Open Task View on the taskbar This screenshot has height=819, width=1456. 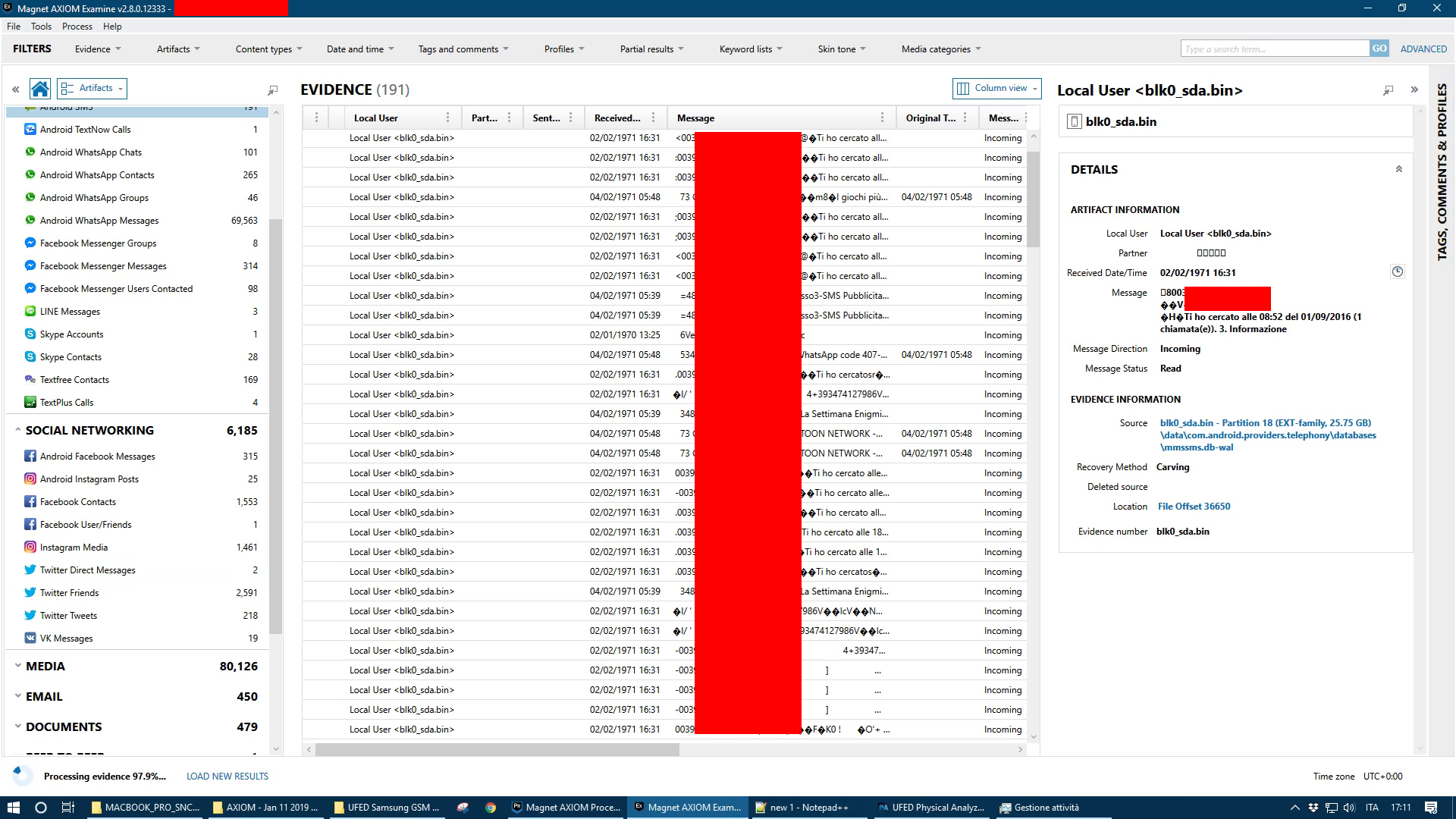coord(67,808)
